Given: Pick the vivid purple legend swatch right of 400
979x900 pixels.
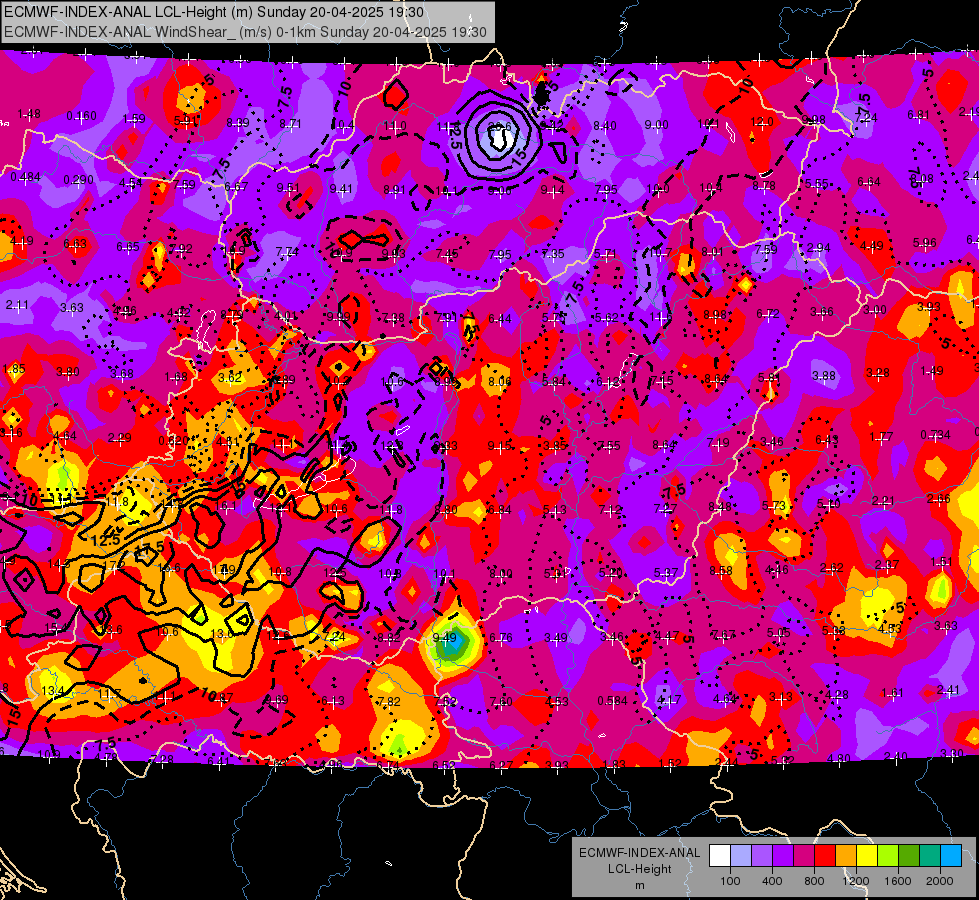Looking at the screenshot, I should click(783, 856).
